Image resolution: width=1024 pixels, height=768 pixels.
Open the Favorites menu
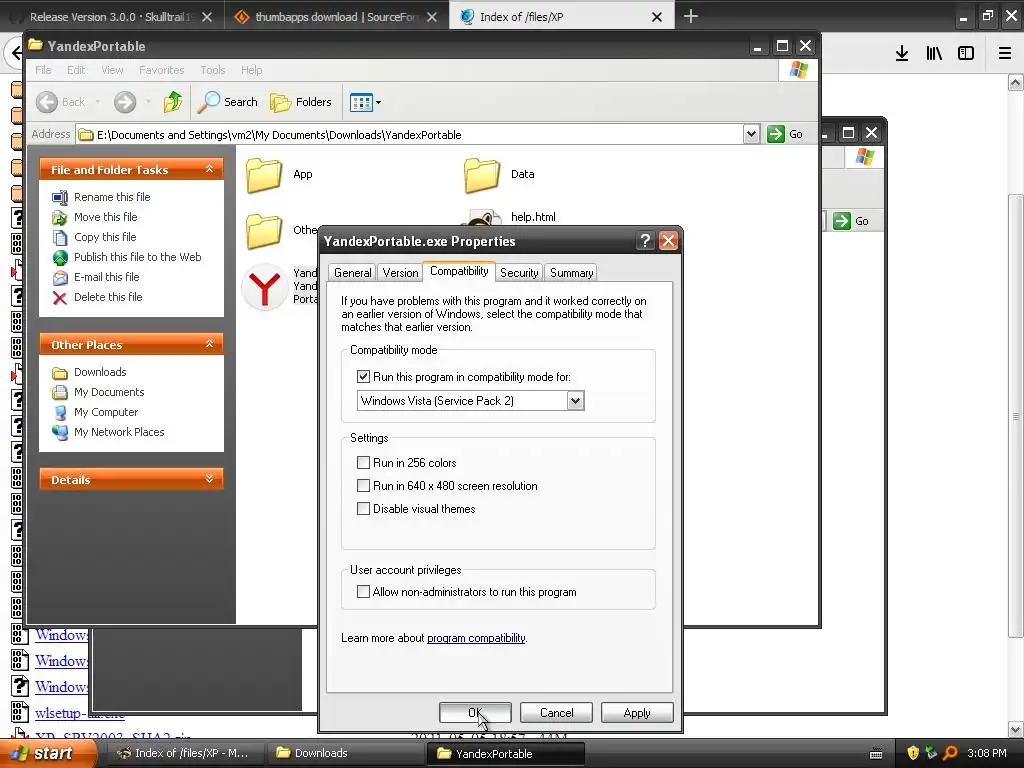[161, 70]
